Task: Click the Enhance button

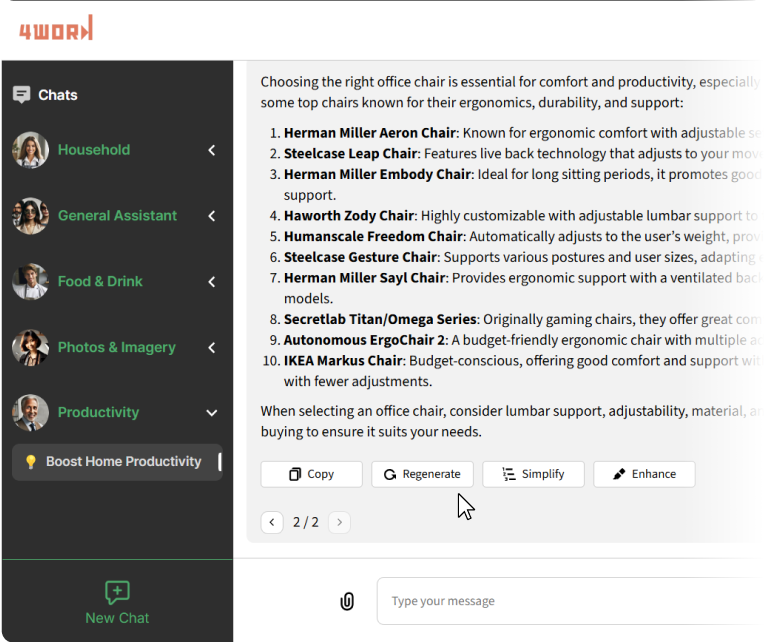Action: (x=644, y=474)
